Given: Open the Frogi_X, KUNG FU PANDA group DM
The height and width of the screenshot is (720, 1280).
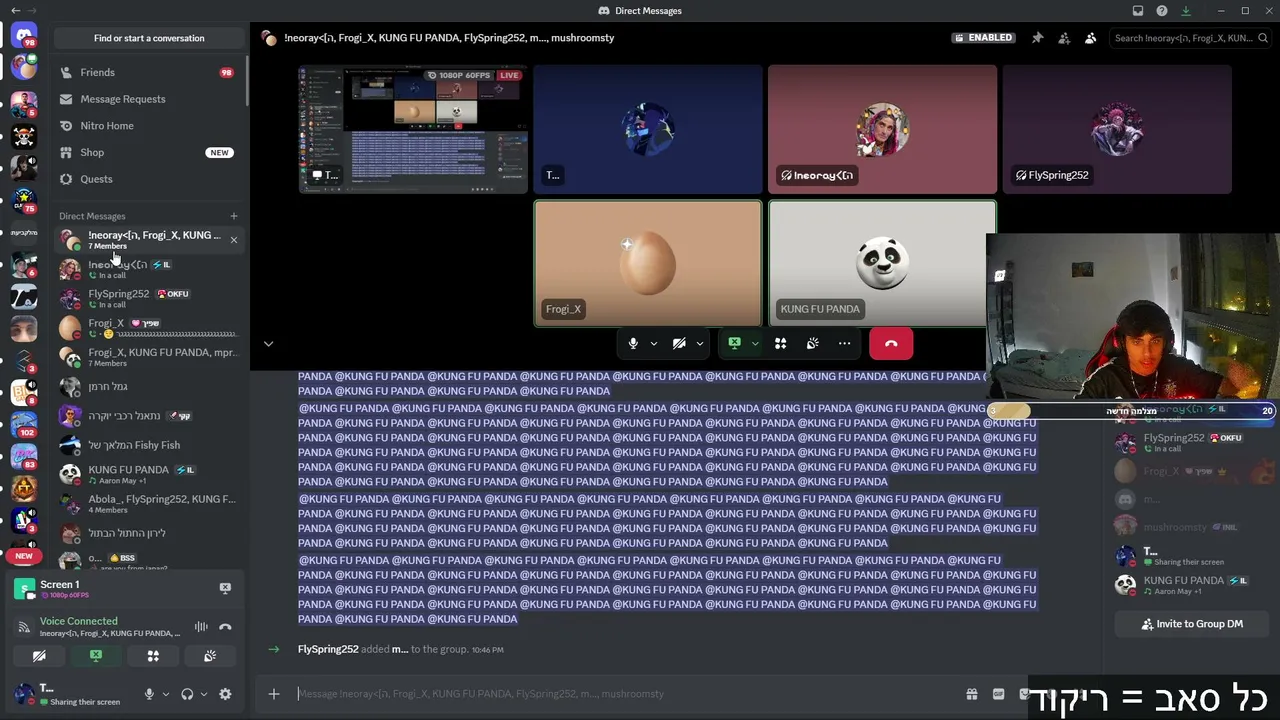Looking at the screenshot, I should 147,357.
